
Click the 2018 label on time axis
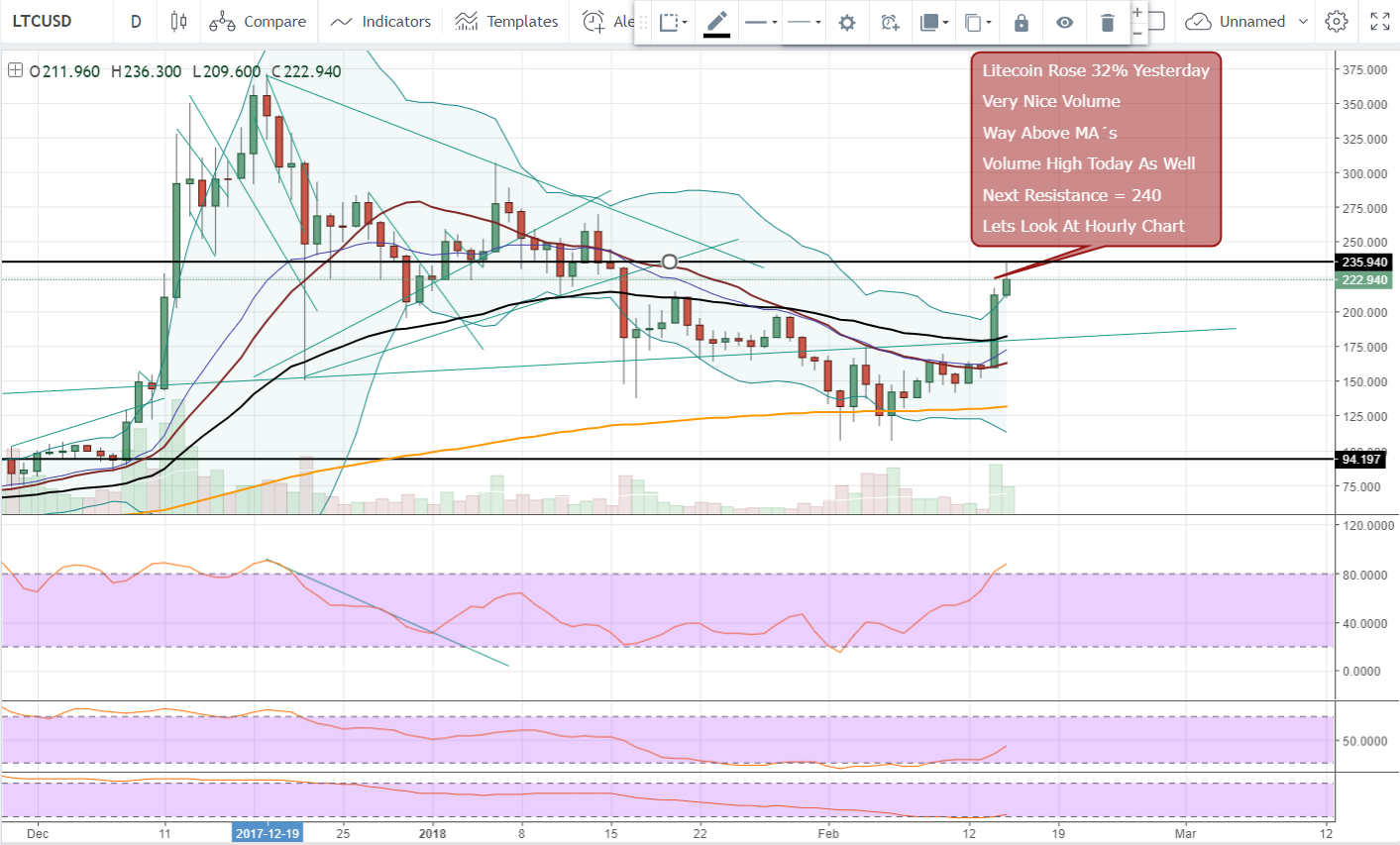click(x=432, y=833)
